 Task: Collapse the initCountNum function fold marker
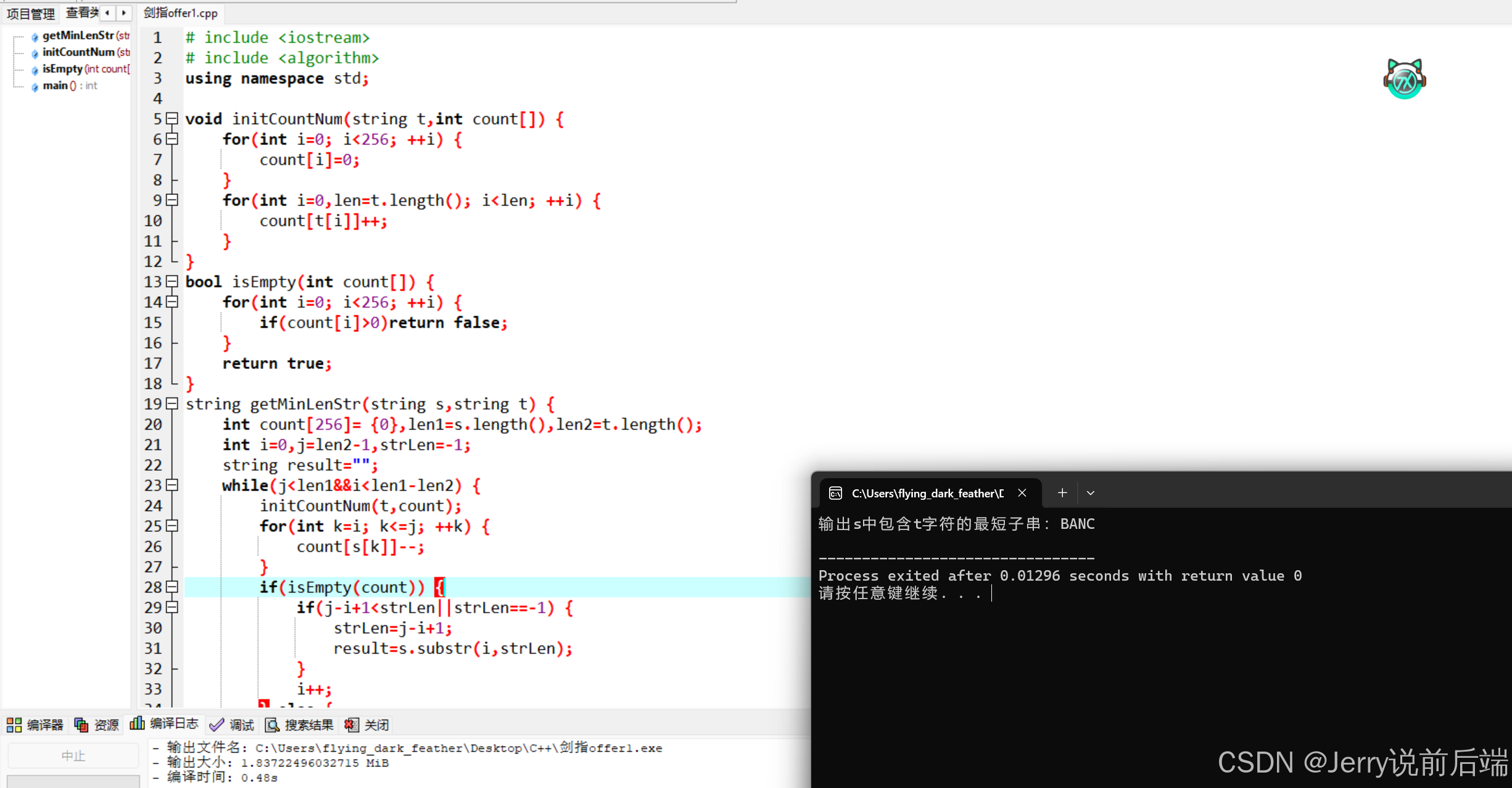(172, 118)
